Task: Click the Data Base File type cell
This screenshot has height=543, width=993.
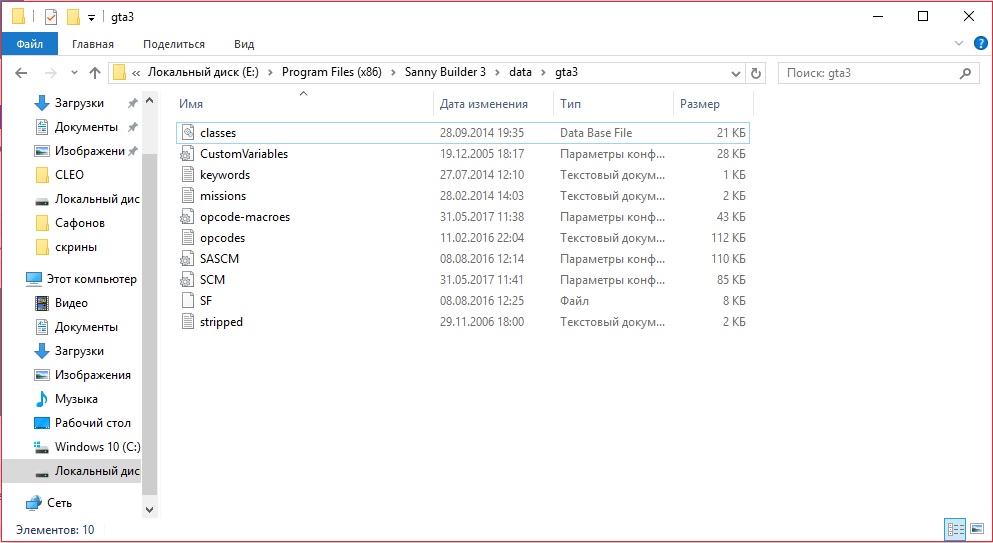Action: (x=596, y=132)
